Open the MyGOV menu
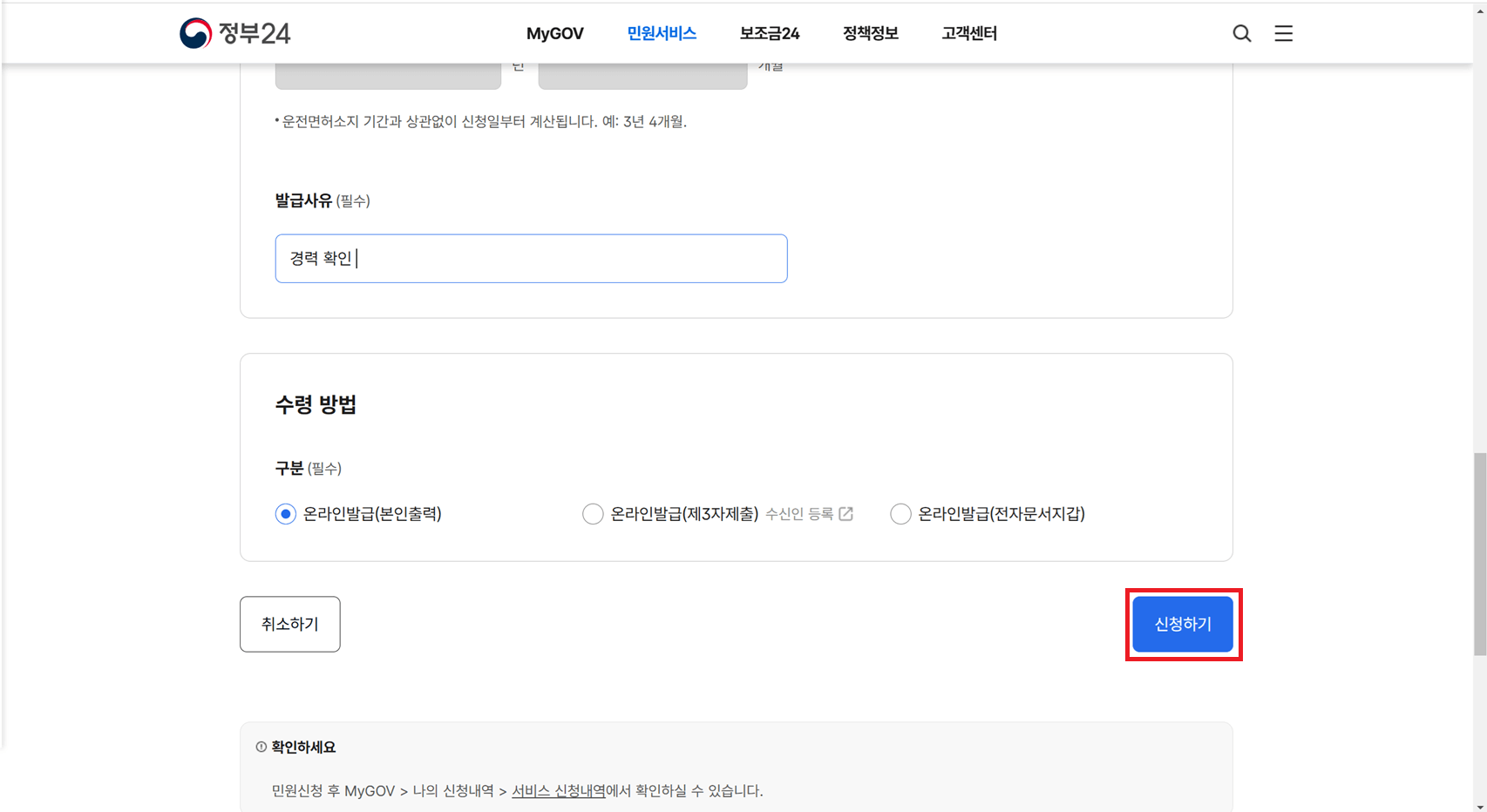 (x=555, y=33)
